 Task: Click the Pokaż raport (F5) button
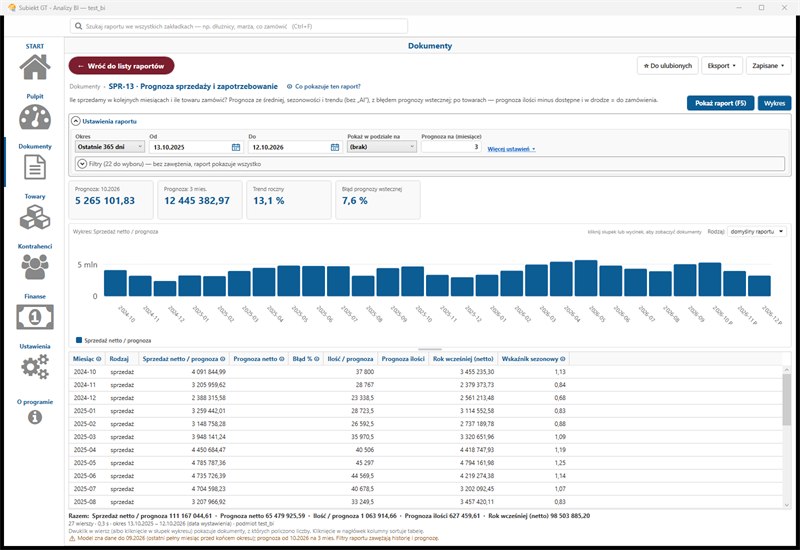(x=720, y=103)
